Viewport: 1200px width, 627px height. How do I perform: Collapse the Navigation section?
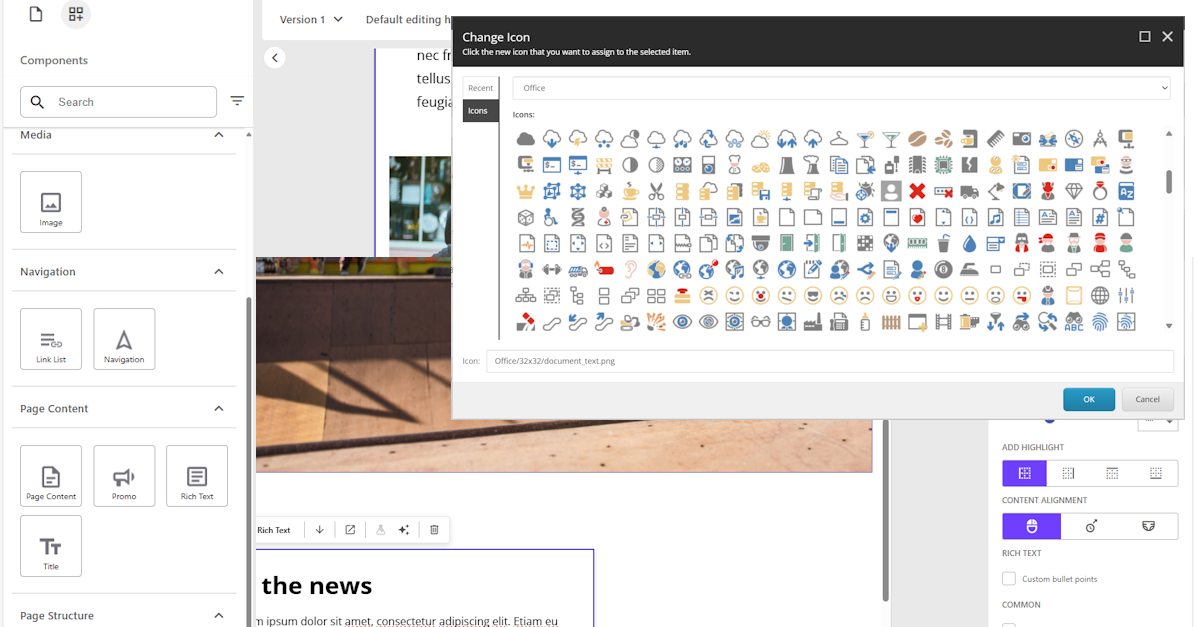(219, 271)
